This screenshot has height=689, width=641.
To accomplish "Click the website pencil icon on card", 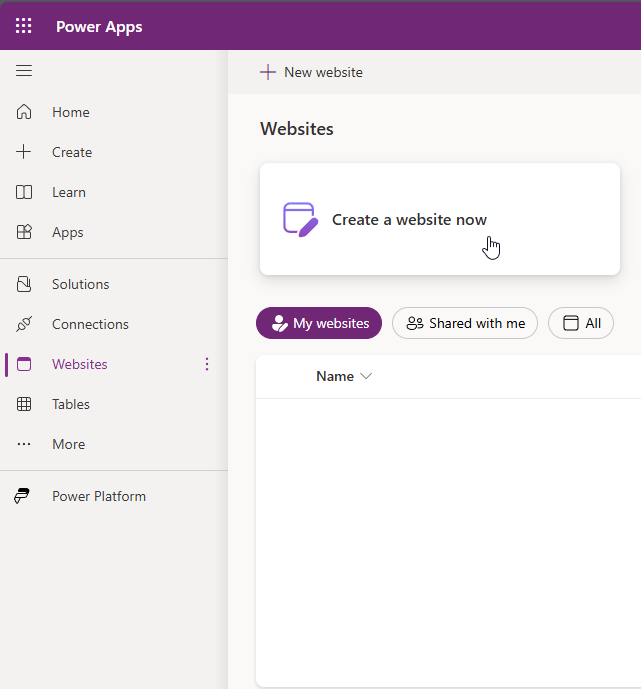I will pyautogui.click(x=300, y=219).
